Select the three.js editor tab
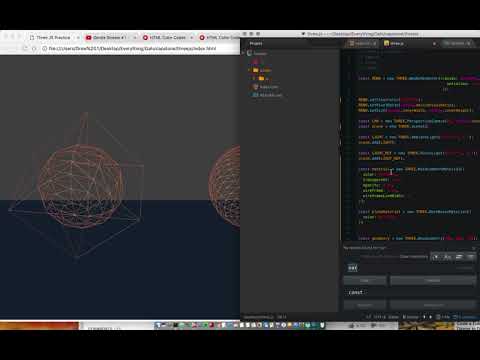Screen dimensions: 480x360 (x=396, y=43)
